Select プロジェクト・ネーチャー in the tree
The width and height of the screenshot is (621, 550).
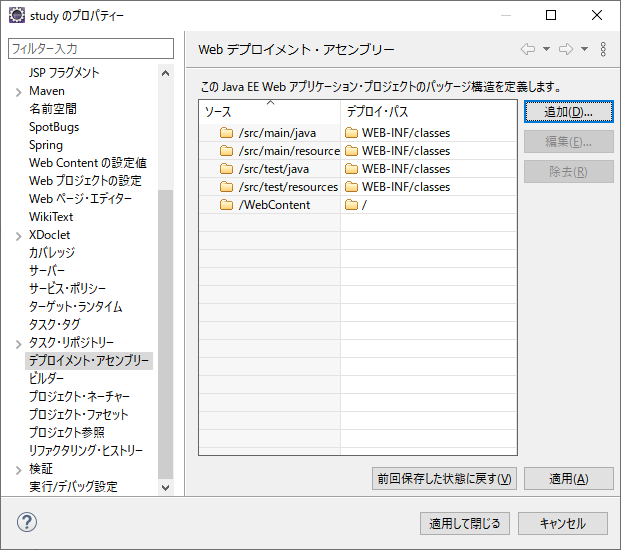[79, 396]
